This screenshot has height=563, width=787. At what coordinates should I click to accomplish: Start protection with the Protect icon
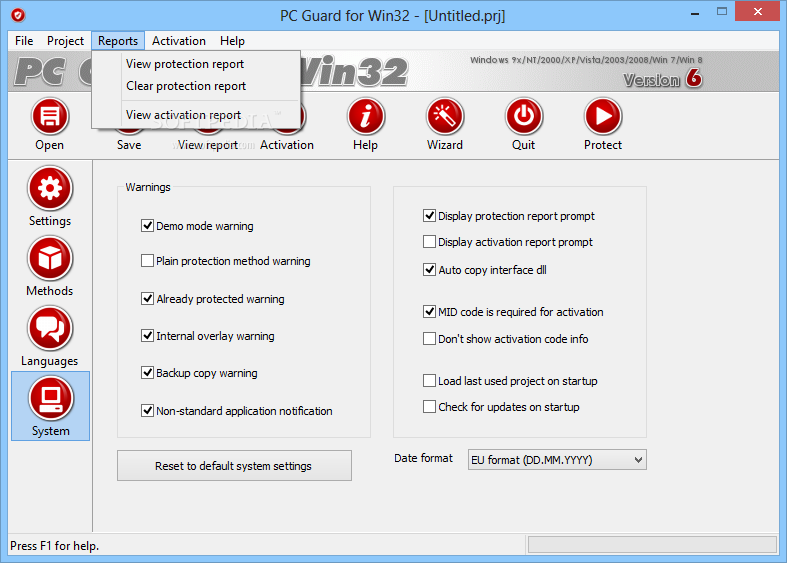tap(603, 116)
